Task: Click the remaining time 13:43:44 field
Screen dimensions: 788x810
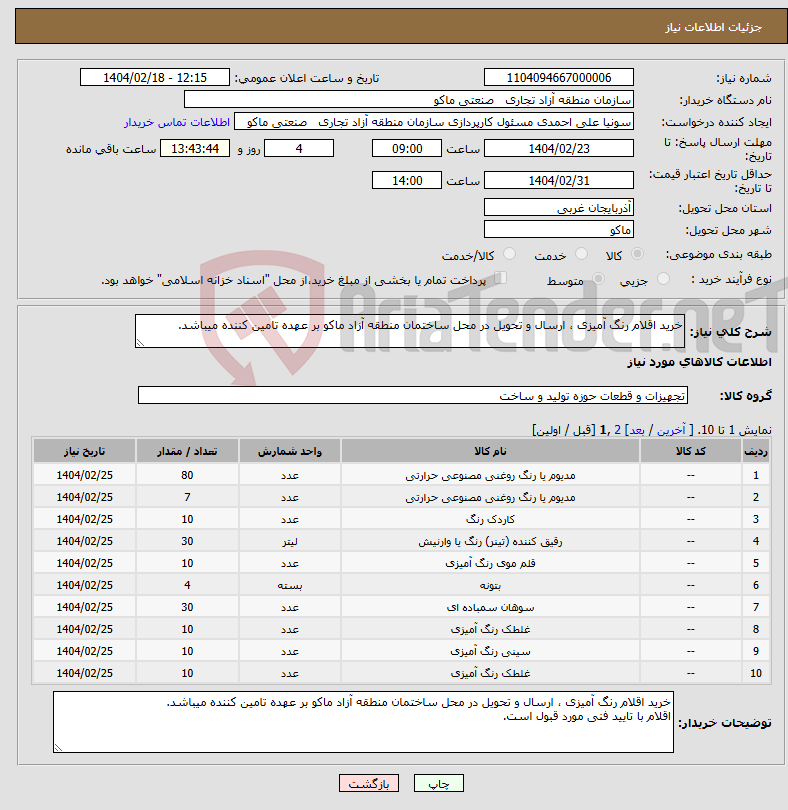Action: click(x=195, y=148)
